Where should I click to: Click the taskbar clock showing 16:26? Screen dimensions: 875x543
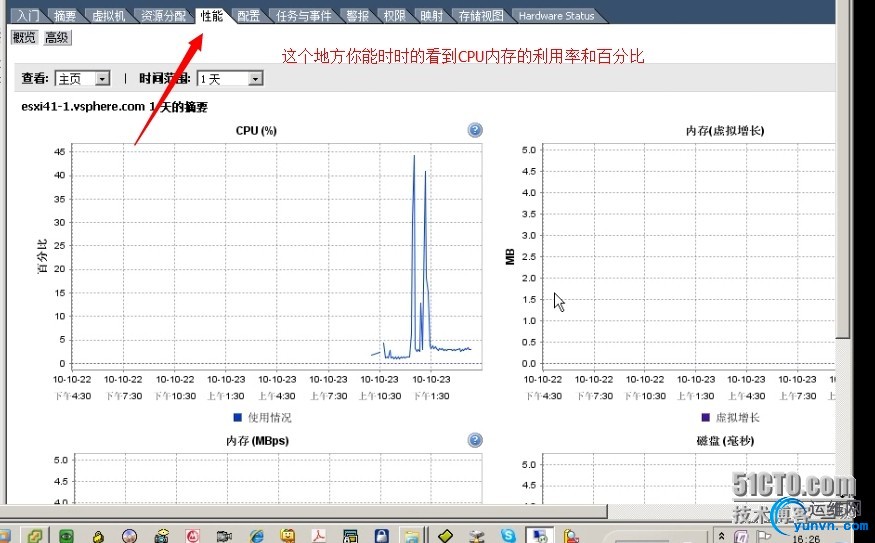click(x=806, y=539)
